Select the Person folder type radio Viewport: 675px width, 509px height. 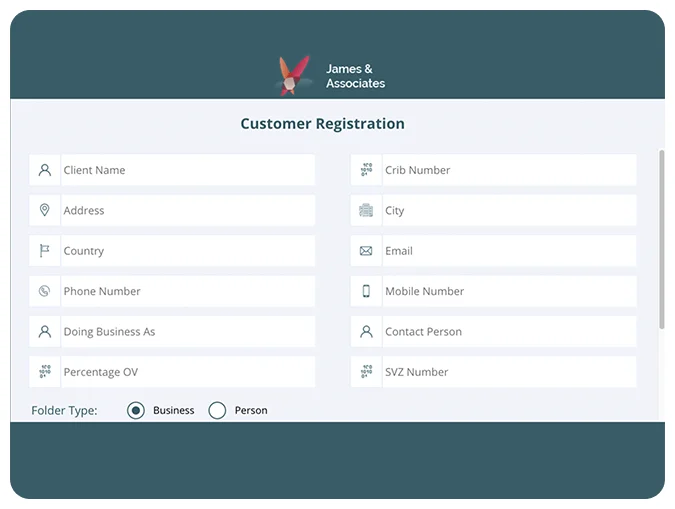[217, 410]
